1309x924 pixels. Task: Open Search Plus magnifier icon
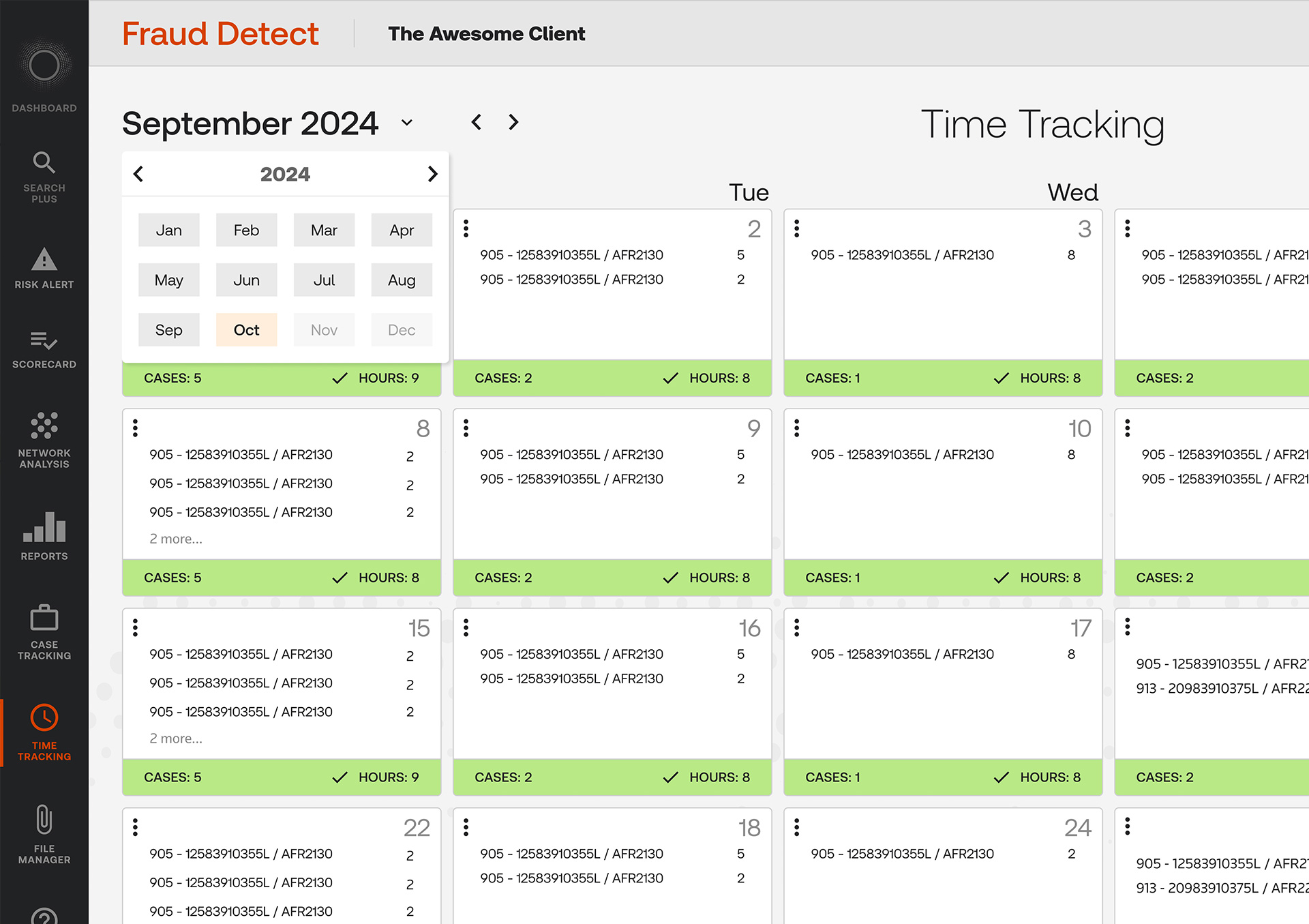click(44, 162)
